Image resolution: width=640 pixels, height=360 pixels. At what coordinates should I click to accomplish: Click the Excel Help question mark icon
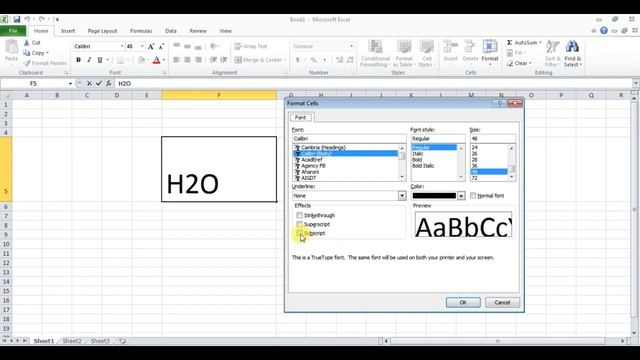[604, 31]
